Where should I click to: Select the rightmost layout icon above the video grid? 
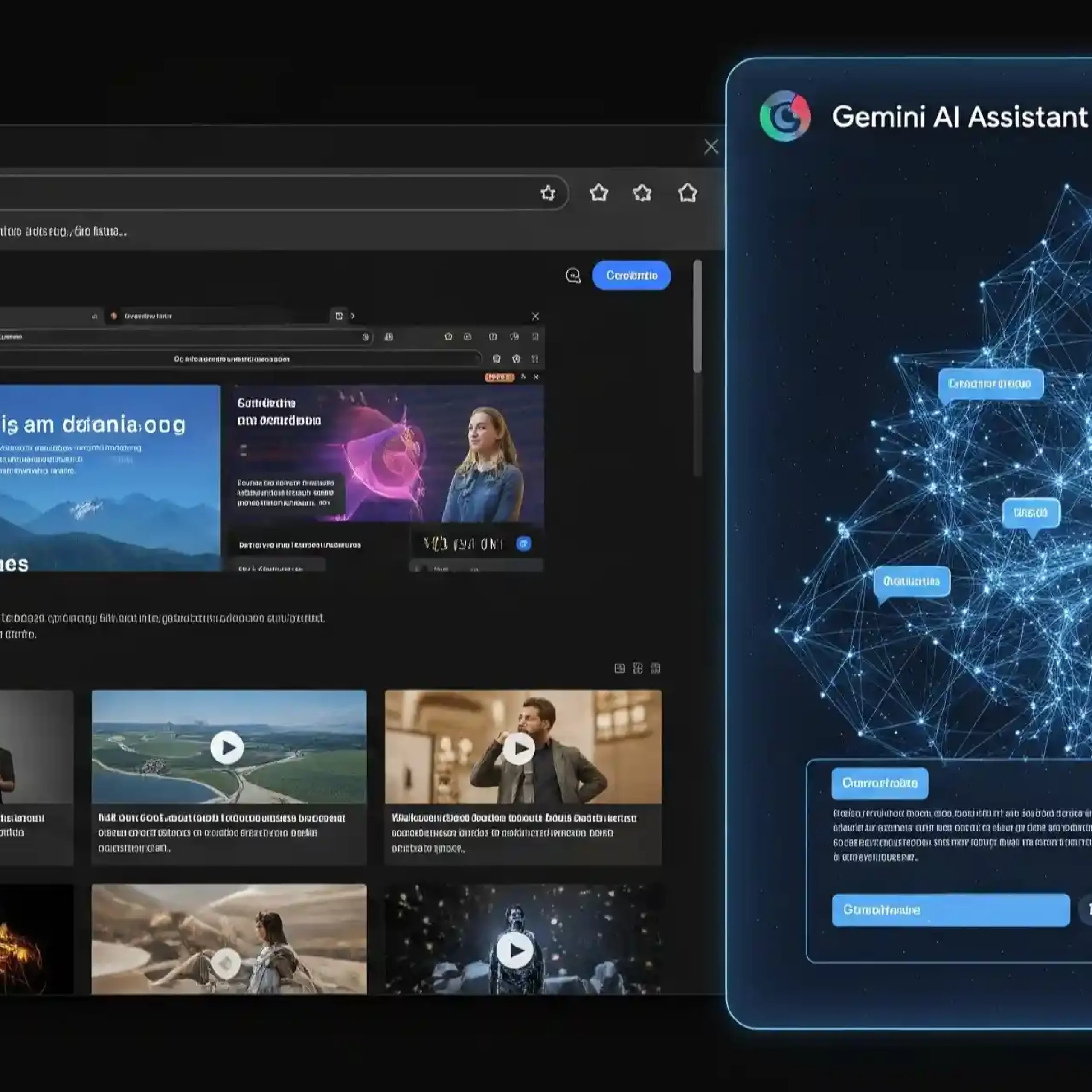point(656,669)
